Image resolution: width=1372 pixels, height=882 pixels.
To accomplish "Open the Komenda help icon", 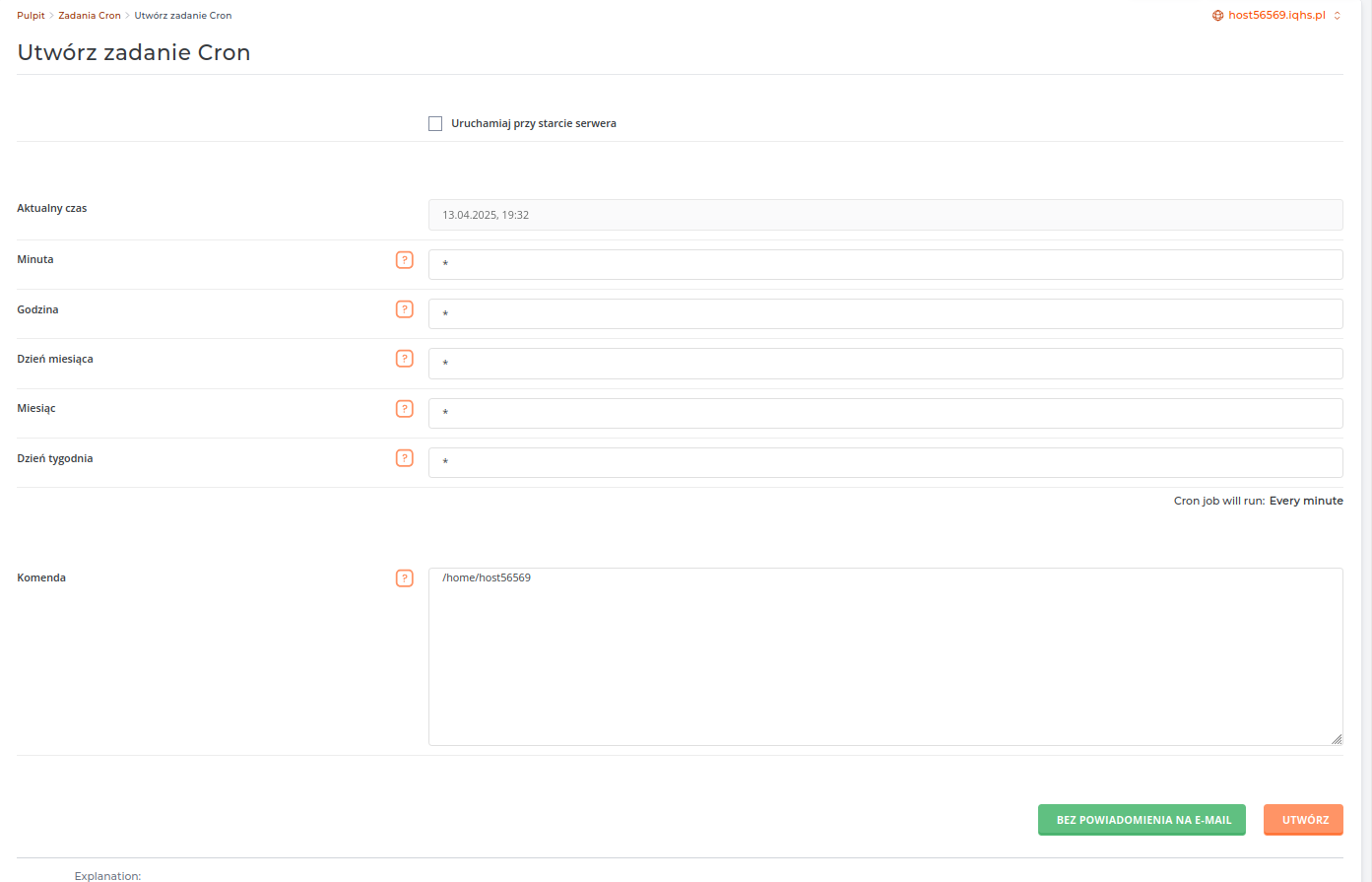I will (x=404, y=578).
